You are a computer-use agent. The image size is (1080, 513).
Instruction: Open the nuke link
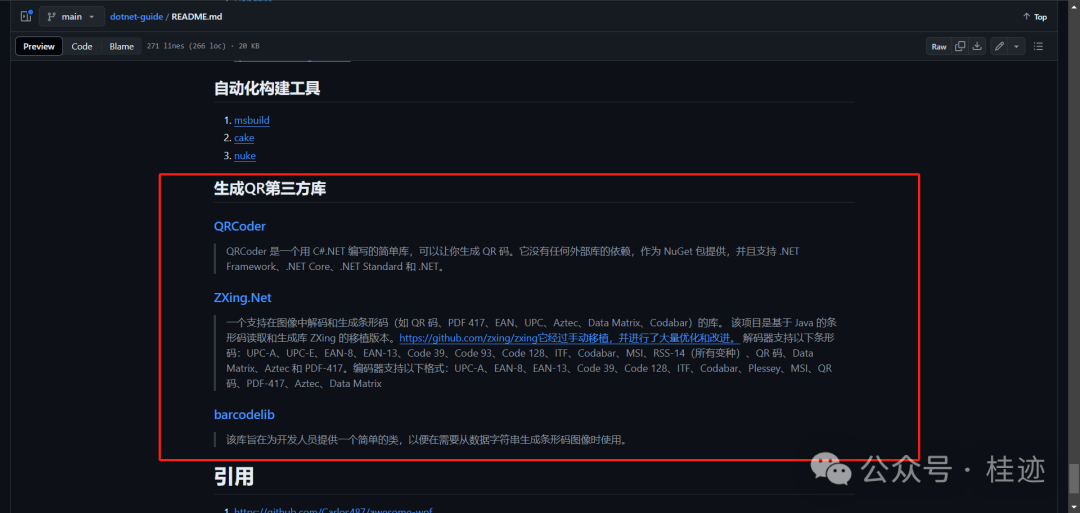pyautogui.click(x=245, y=156)
